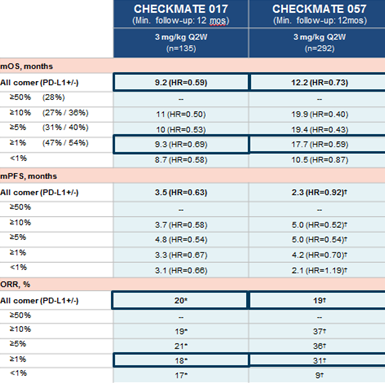
Task: Click cell 4.8 (HR=0.54)
Action: [181, 240]
